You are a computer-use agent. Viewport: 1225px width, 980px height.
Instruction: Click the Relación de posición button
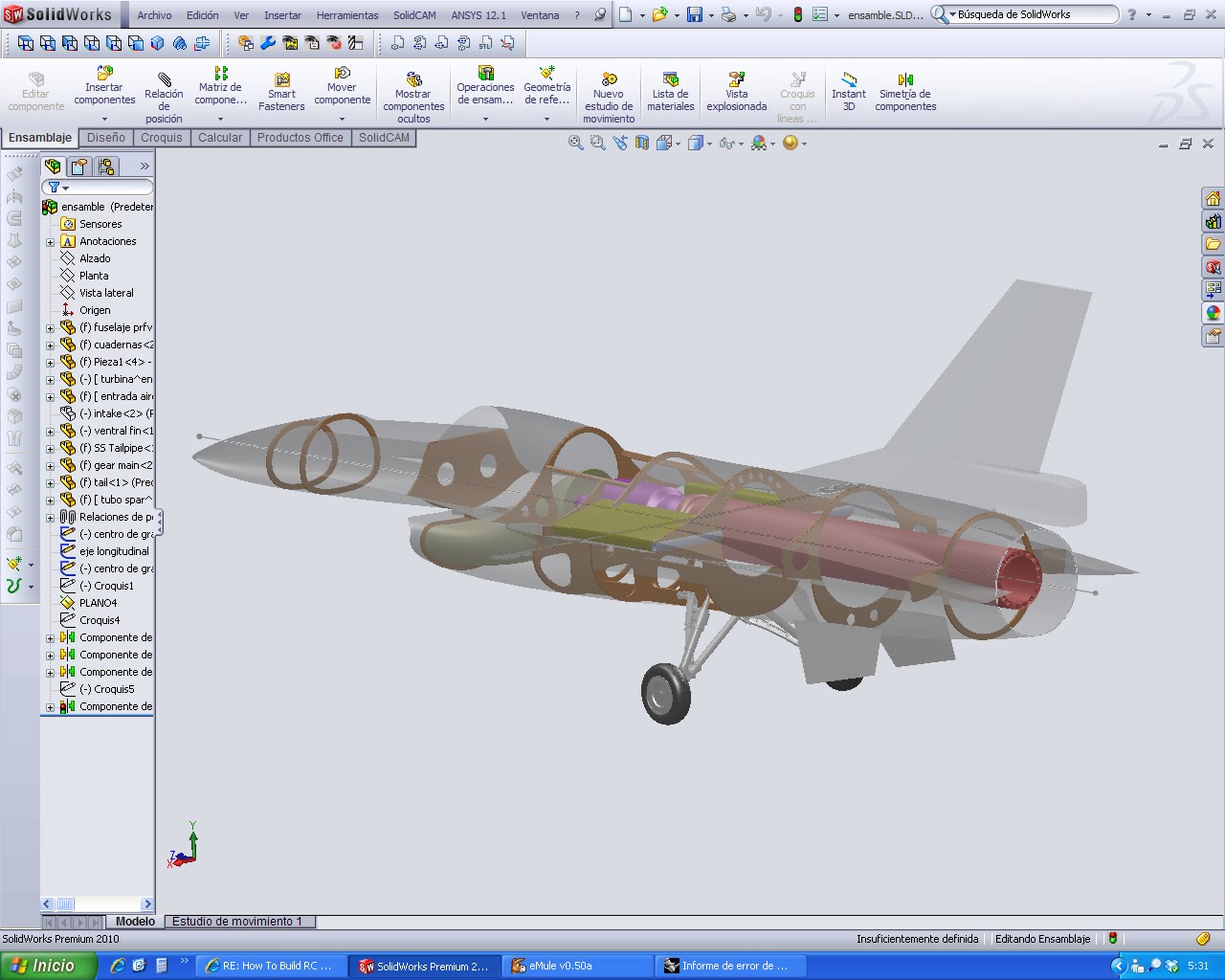164,97
